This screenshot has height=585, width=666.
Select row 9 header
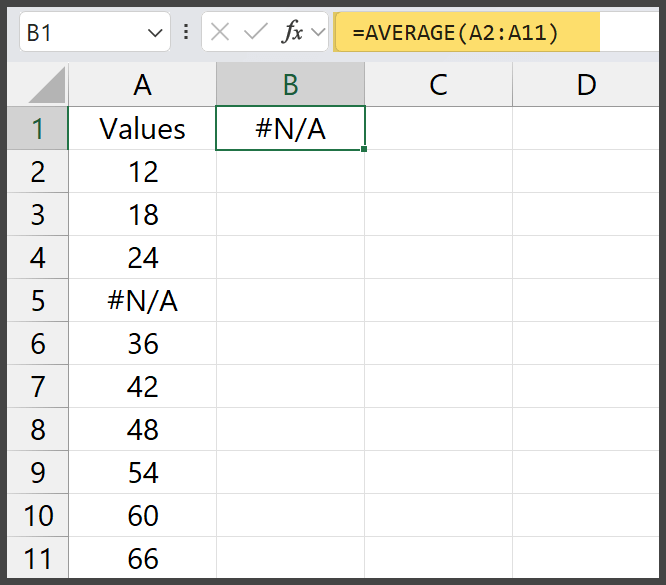(37, 472)
